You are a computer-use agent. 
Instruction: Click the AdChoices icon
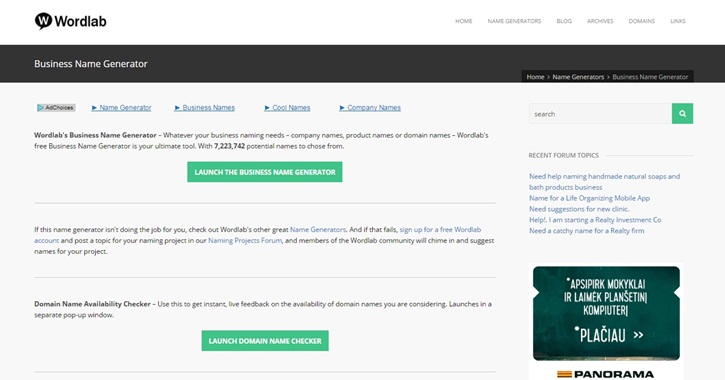point(56,108)
